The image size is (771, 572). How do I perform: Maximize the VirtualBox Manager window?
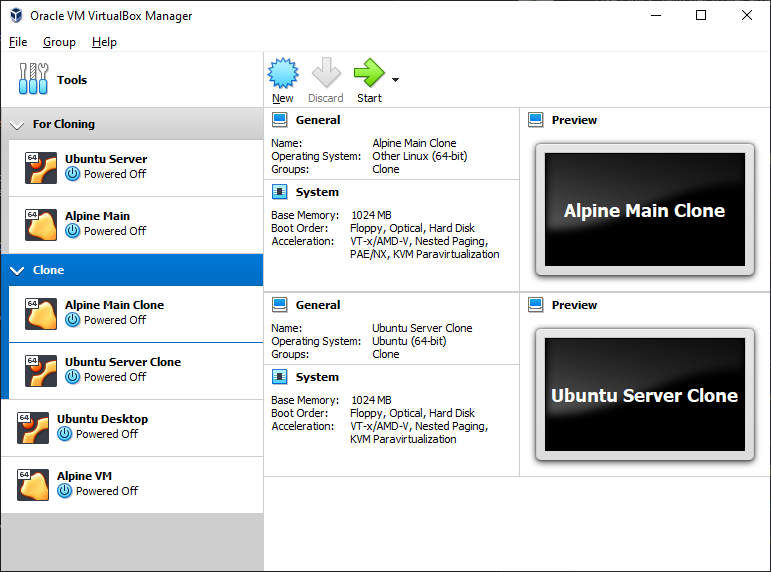[701, 15]
